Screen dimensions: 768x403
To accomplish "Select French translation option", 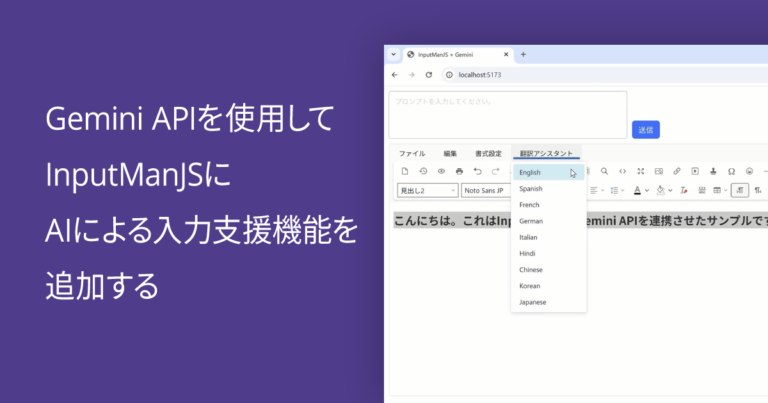I will click(x=549, y=205).
